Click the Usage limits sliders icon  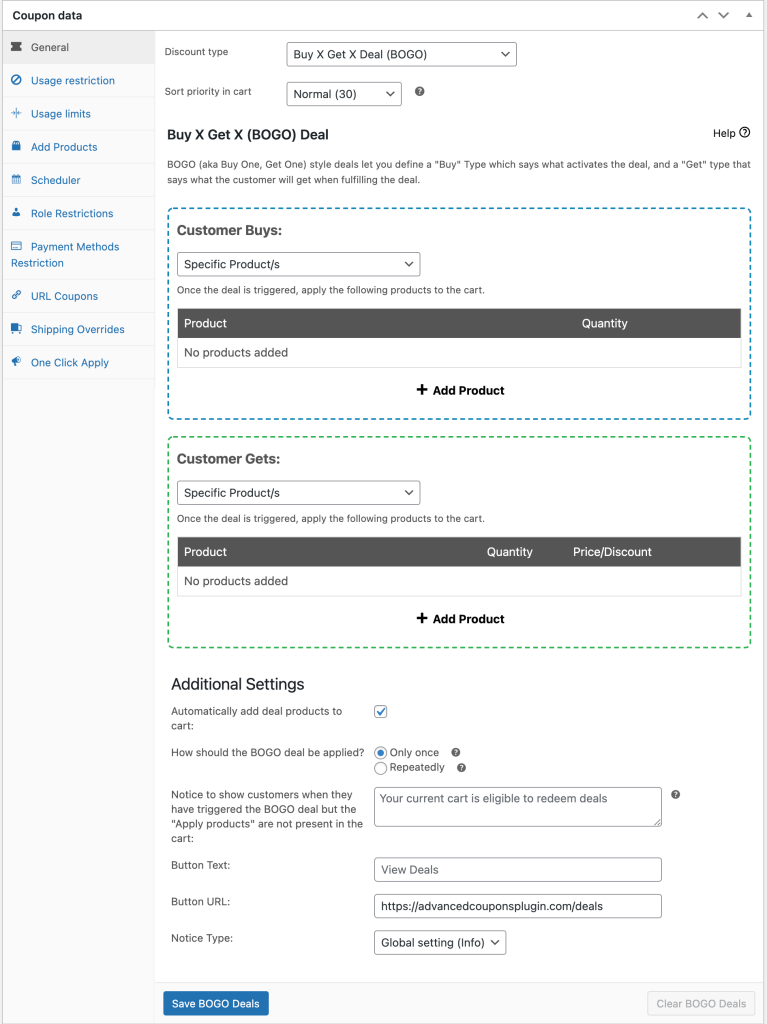pyautogui.click(x=18, y=113)
